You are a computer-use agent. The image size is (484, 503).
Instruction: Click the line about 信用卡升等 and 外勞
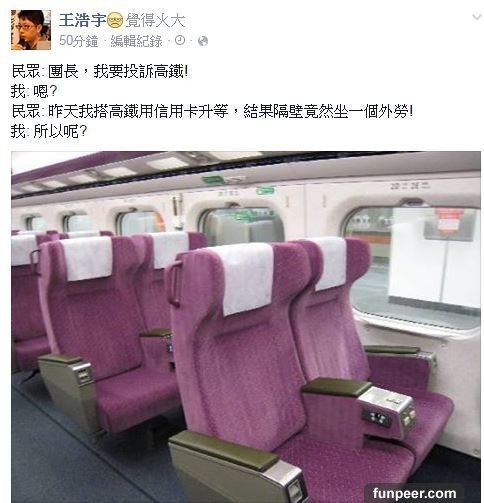click(x=212, y=111)
